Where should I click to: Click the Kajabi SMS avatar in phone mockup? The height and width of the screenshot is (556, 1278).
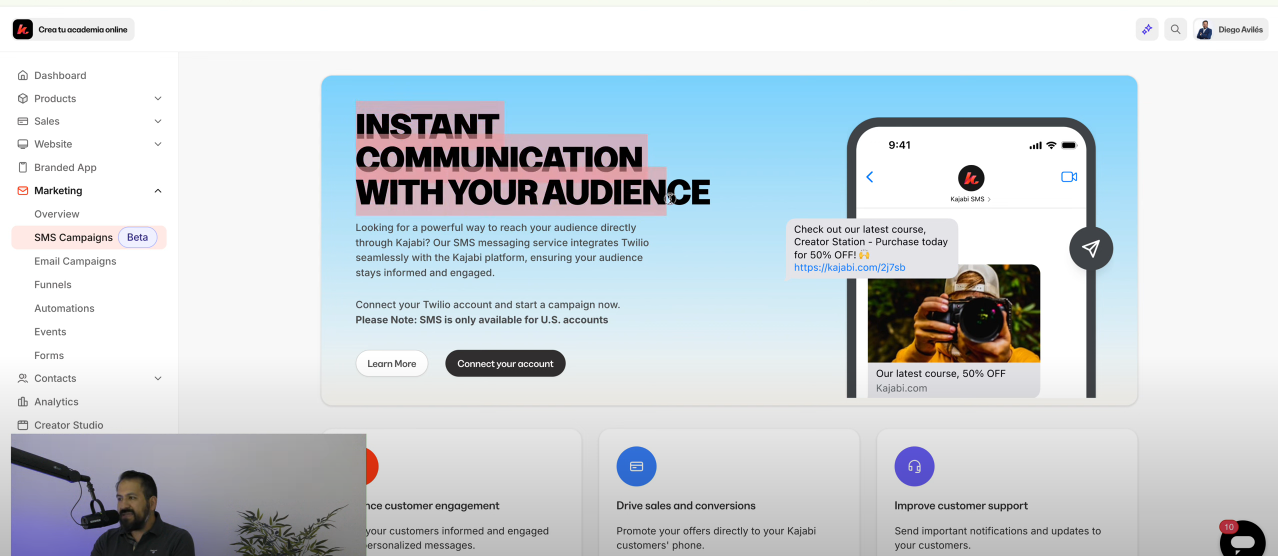pyautogui.click(x=971, y=178)
